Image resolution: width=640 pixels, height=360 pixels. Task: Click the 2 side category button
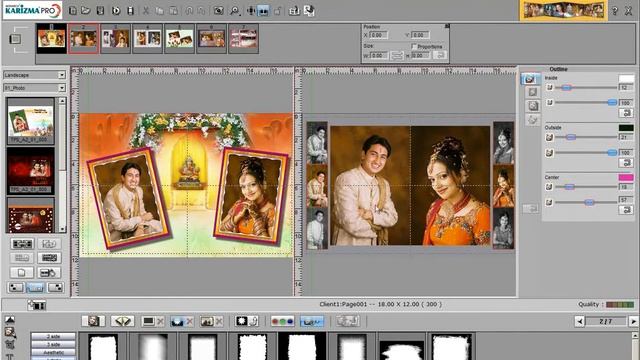click(53, 336)
